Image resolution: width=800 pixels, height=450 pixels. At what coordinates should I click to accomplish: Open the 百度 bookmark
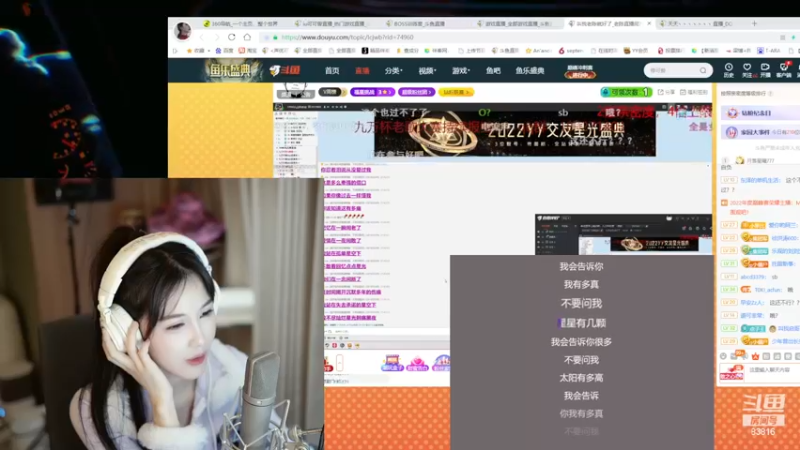pos(224,51)
